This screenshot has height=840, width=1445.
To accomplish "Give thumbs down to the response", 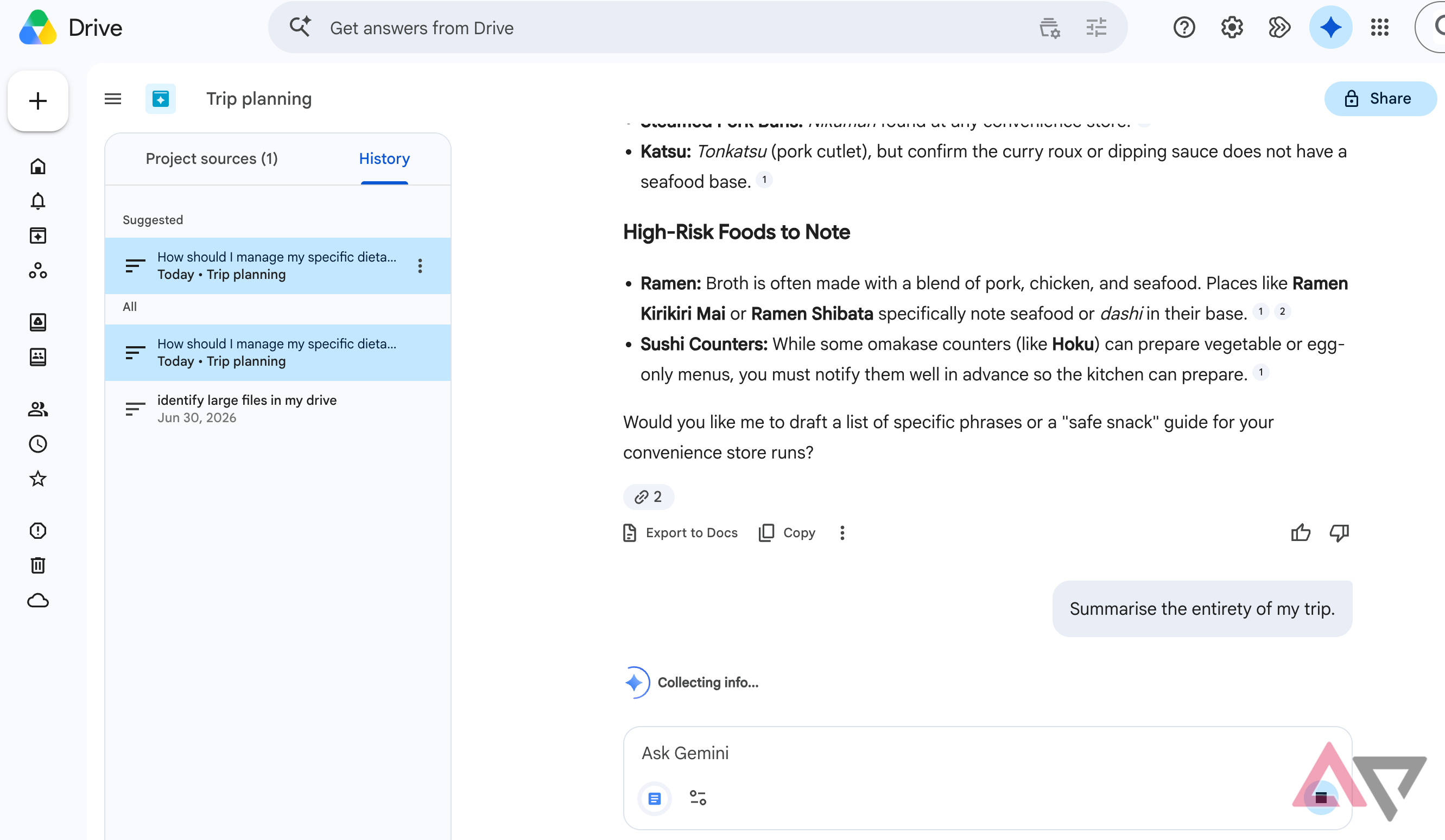I will (1340, 533).
